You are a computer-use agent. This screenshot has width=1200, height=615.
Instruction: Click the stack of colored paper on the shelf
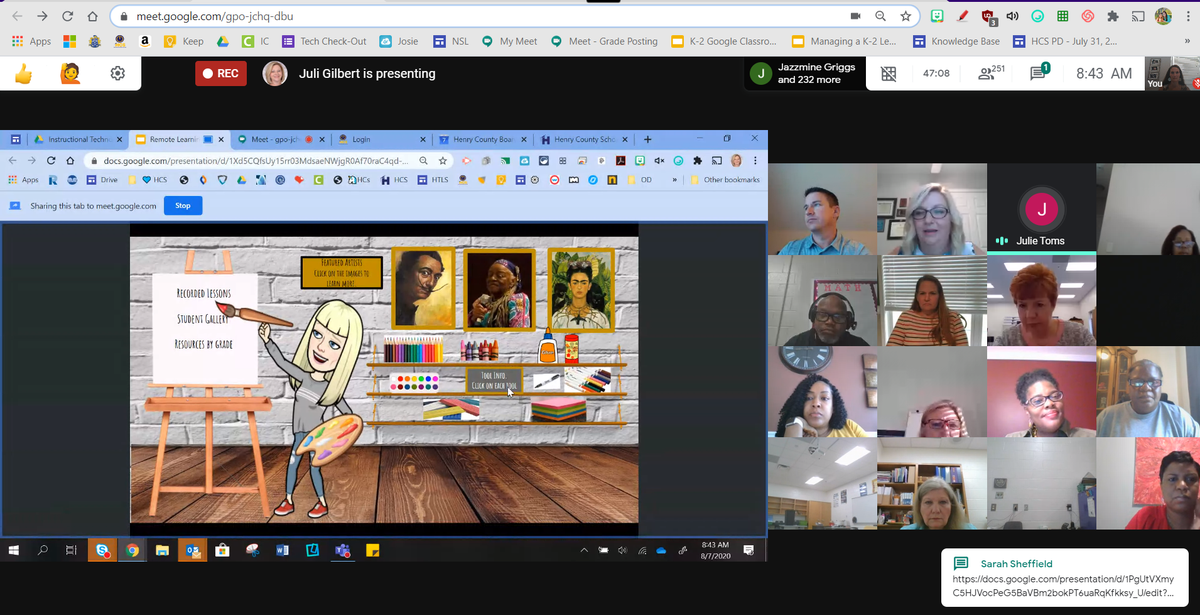coord(558,409)
